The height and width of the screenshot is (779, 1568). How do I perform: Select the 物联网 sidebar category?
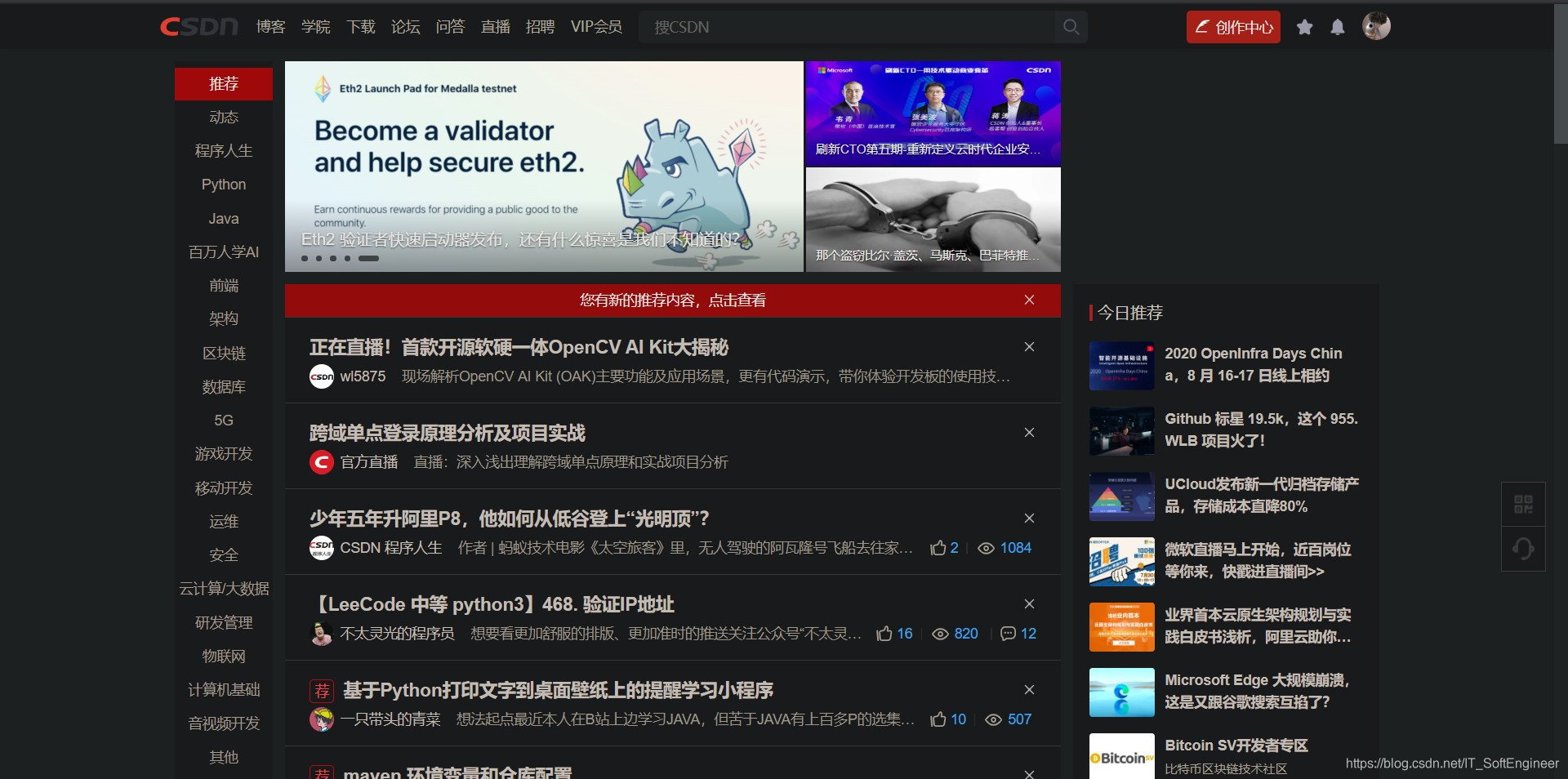point(224,657)
